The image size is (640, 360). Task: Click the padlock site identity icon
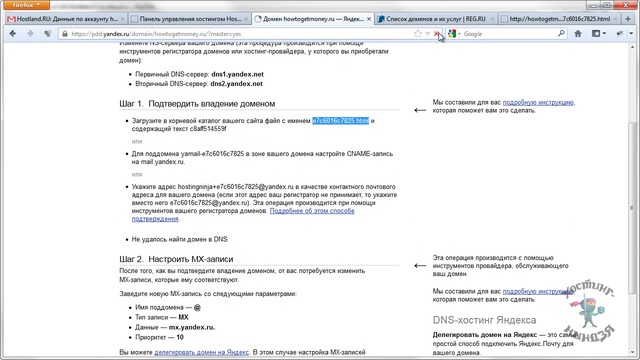[65, 34]
